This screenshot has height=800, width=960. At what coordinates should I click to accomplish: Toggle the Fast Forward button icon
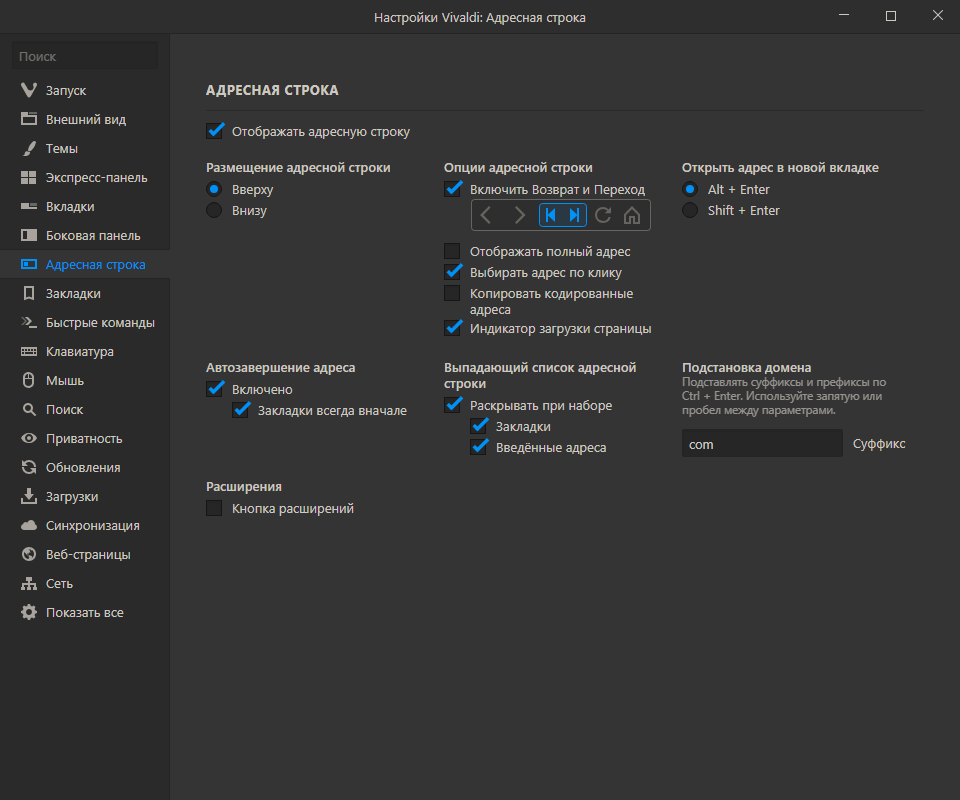pos(575,215)
